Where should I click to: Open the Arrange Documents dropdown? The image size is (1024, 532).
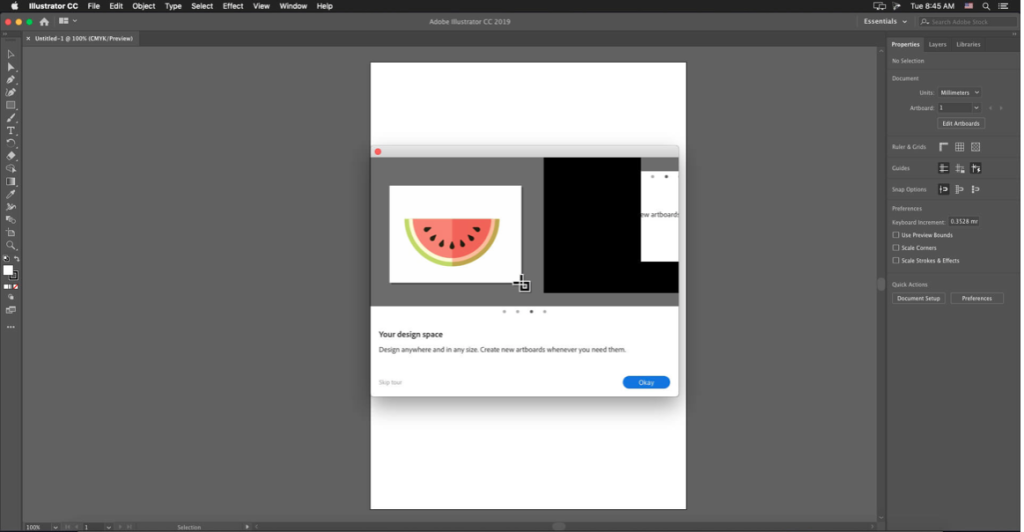tap(67, 22)
